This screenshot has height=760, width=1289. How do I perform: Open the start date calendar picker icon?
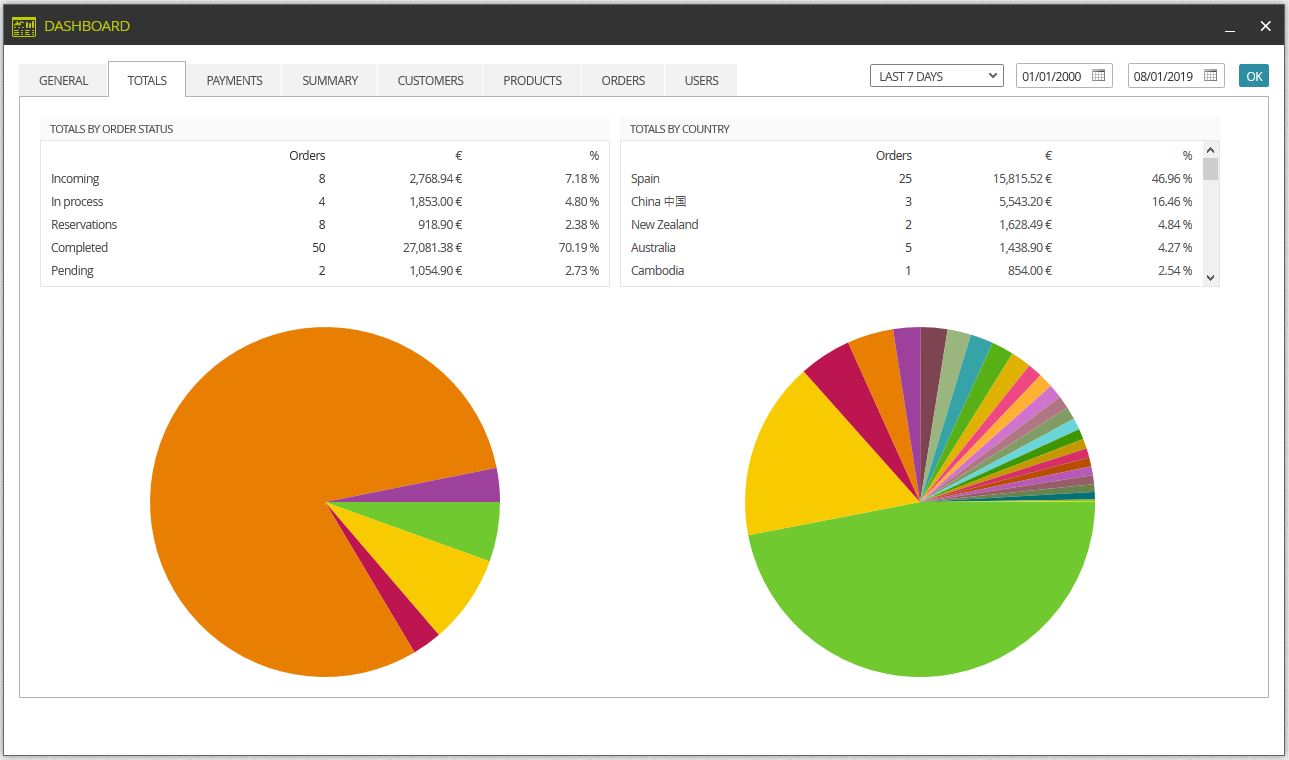(x=1099, y=76)
